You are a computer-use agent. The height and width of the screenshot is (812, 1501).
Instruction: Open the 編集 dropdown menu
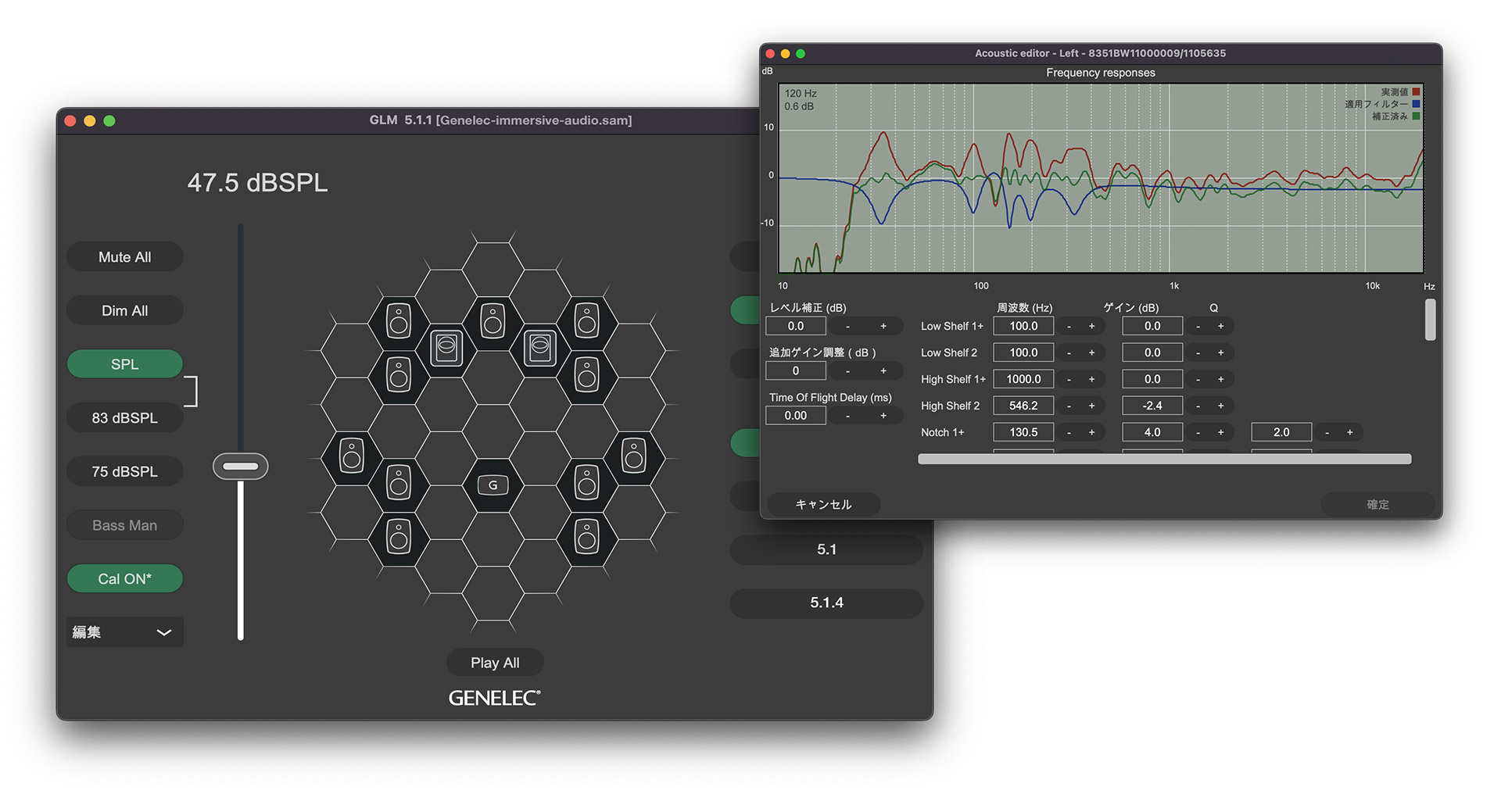(125, 632)
